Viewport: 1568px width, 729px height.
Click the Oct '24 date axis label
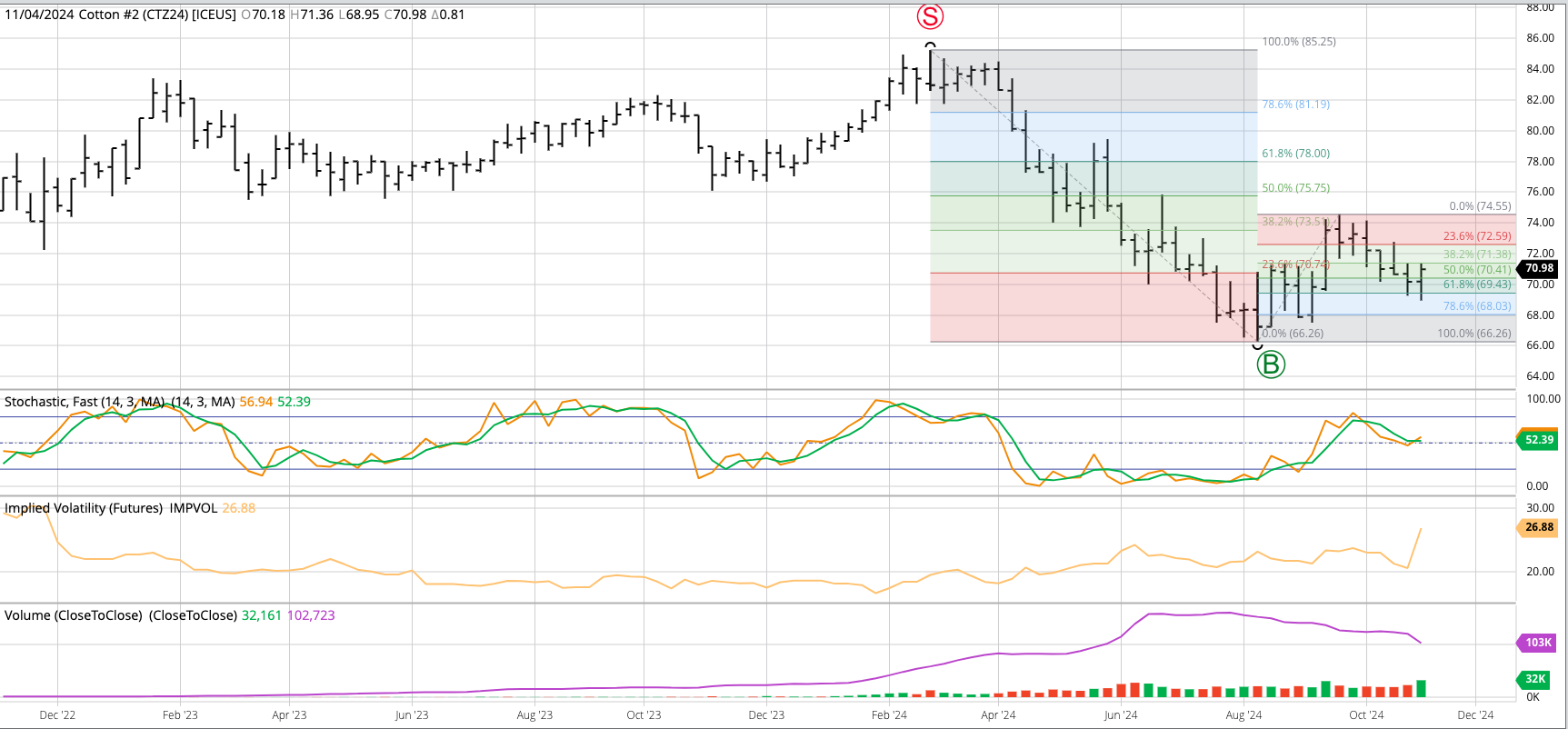(1365, 715)
